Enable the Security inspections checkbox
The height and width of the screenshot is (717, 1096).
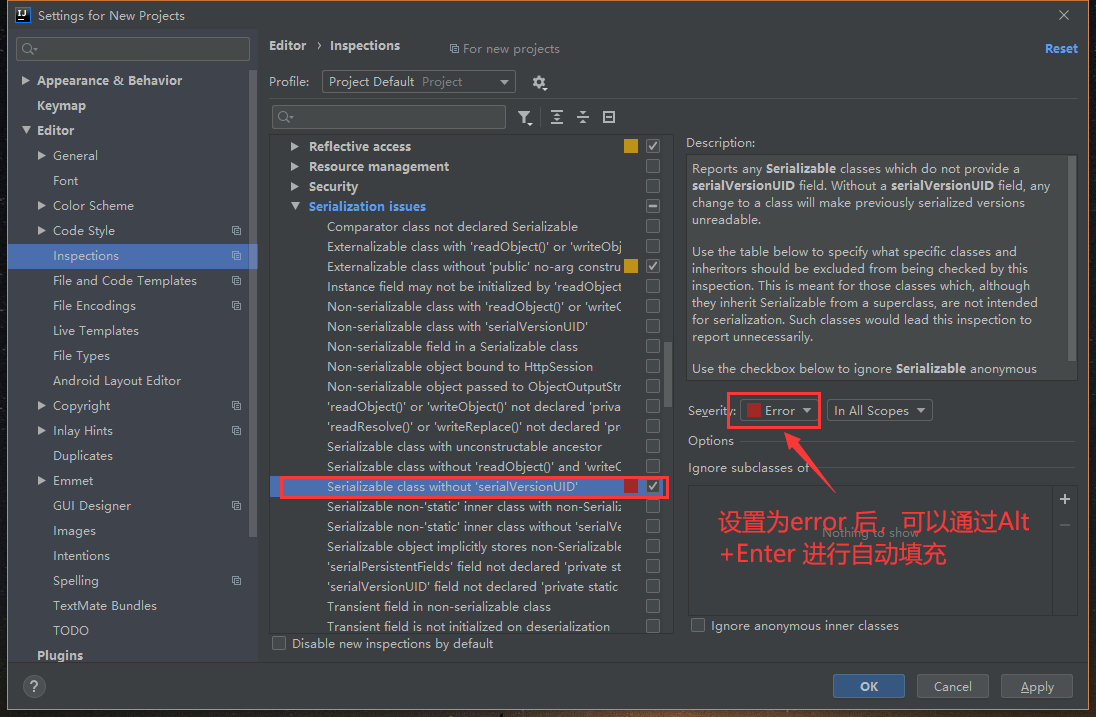click(653, 186)
